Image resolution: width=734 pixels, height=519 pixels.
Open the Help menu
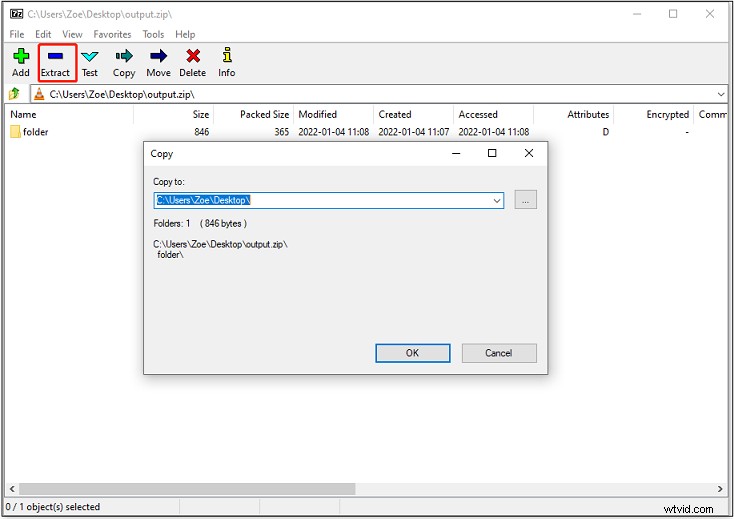coord(185,34)
